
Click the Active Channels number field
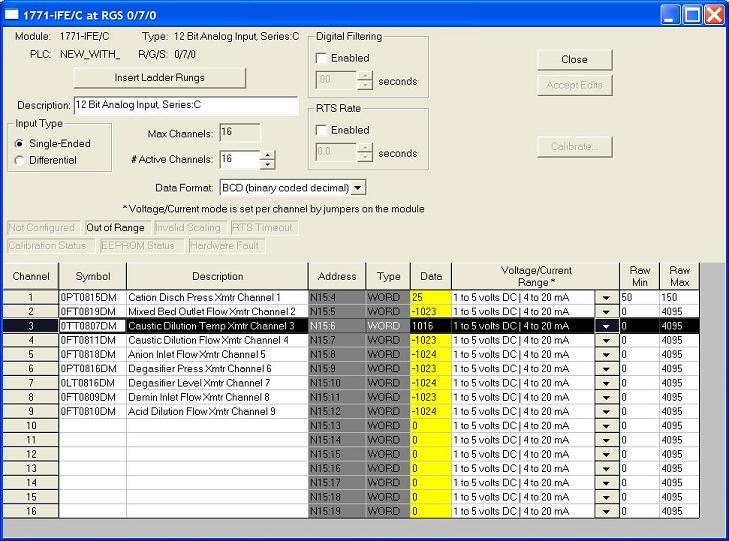click(239, 159)
